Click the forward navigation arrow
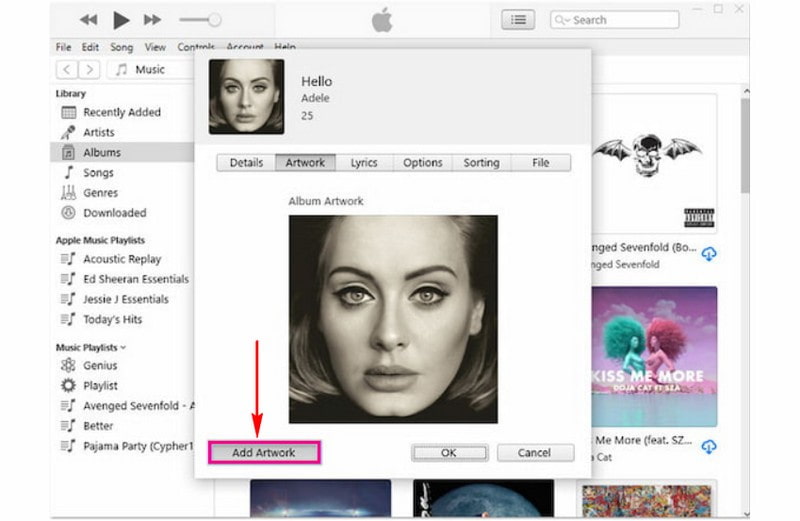800x521 pixels. pyautogui.click(x=90, y=69)
